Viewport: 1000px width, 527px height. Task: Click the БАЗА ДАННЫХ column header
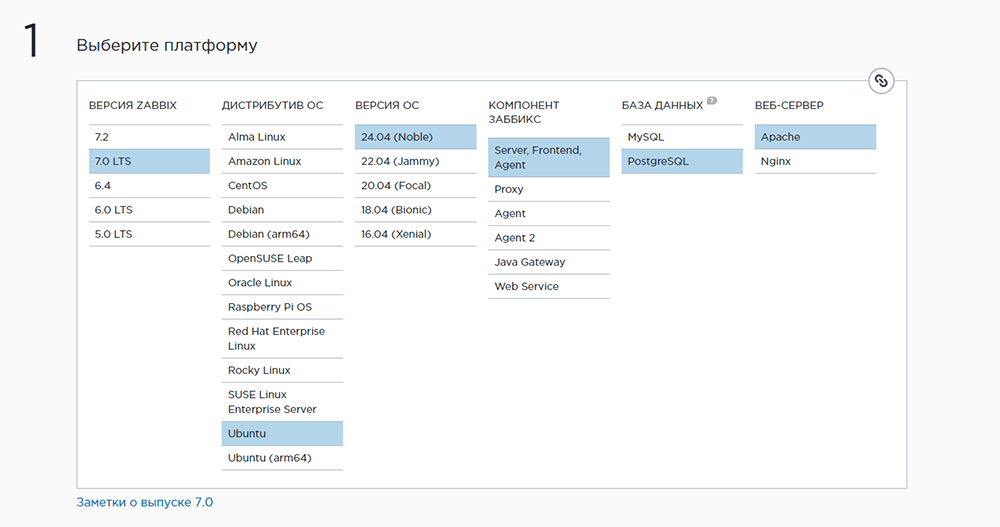(x=662, y=105)
